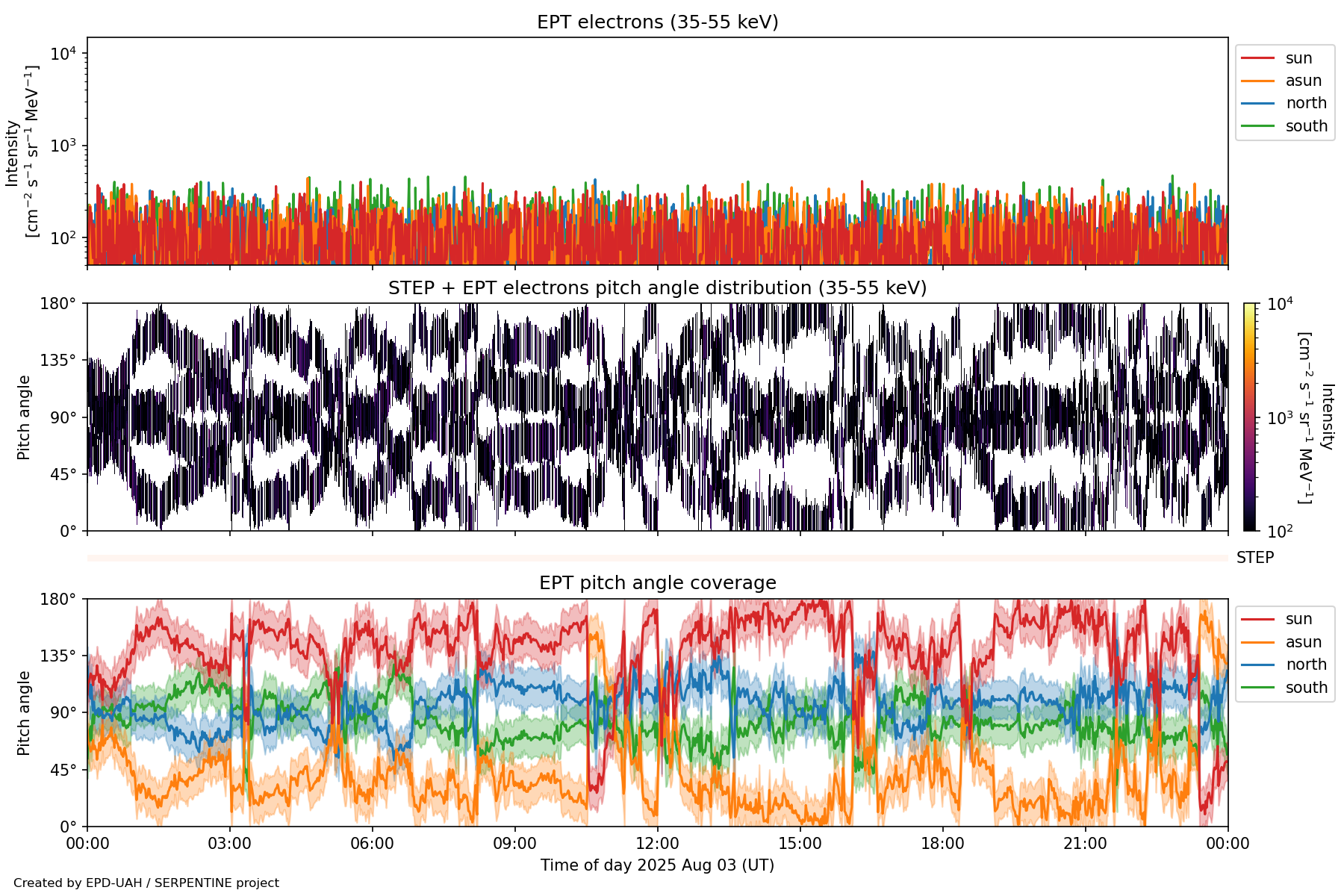1344x896 pixels.
Task: Click the 'EPT pitch angle coverage' title
Action: pos(657,583)
